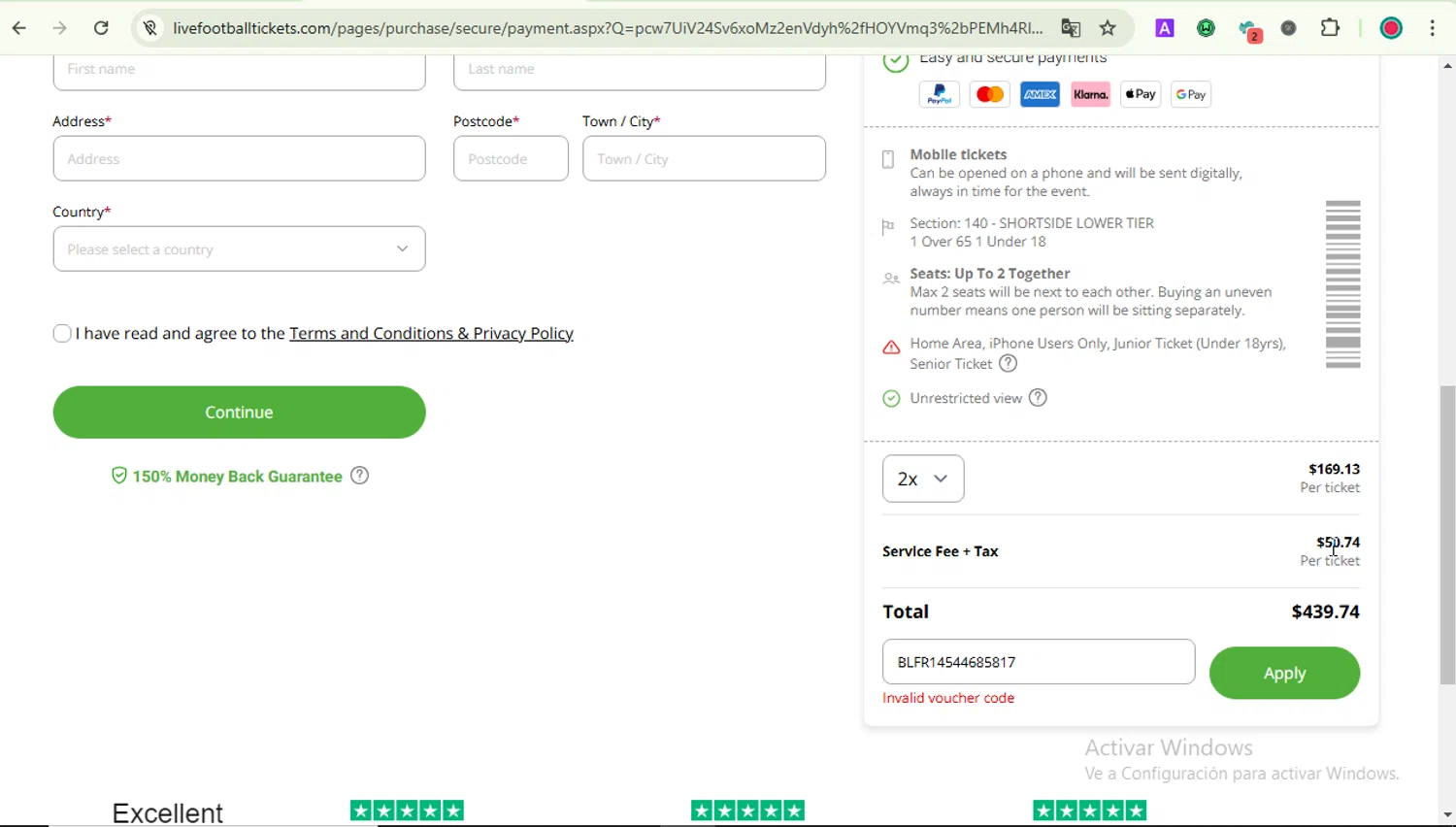Click the browser URL address bar
Viewport: 1456px width, 827px height.
pyautogui.click(x=607, y=28)
